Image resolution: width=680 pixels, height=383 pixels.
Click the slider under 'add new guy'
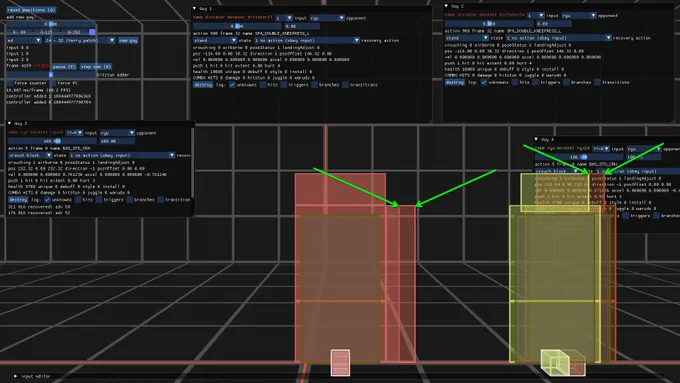51,24
